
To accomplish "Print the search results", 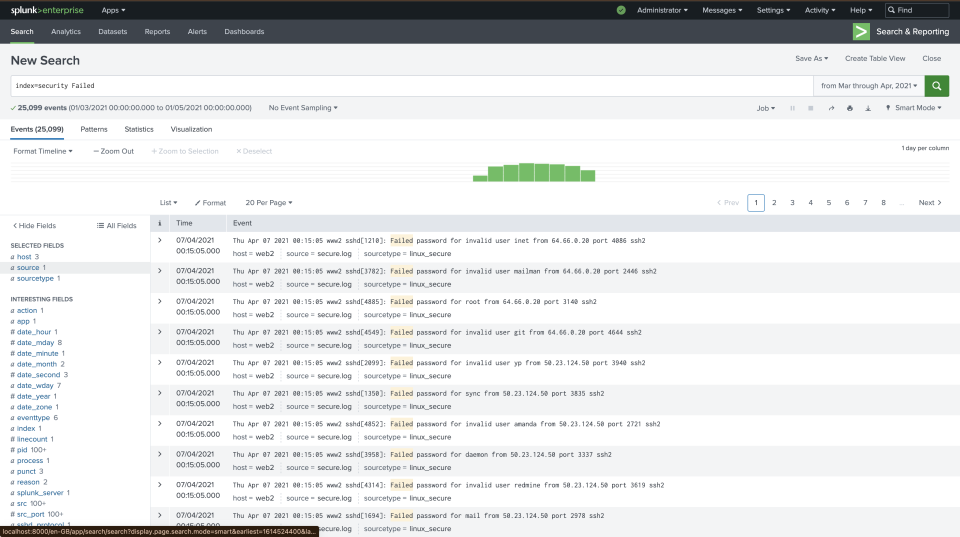I will pyautogui.click(x=849, y=108).
